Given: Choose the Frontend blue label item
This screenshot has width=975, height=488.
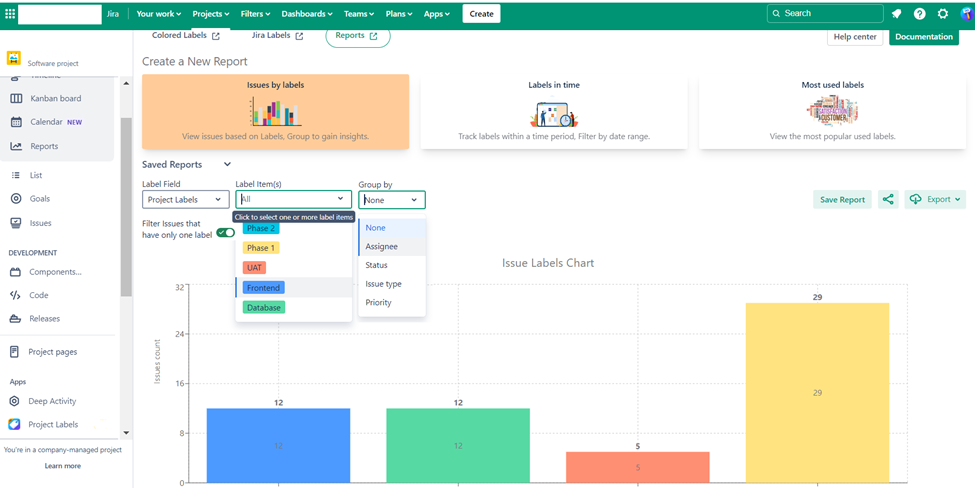Looking at the screenshot, I should (264, 288).
